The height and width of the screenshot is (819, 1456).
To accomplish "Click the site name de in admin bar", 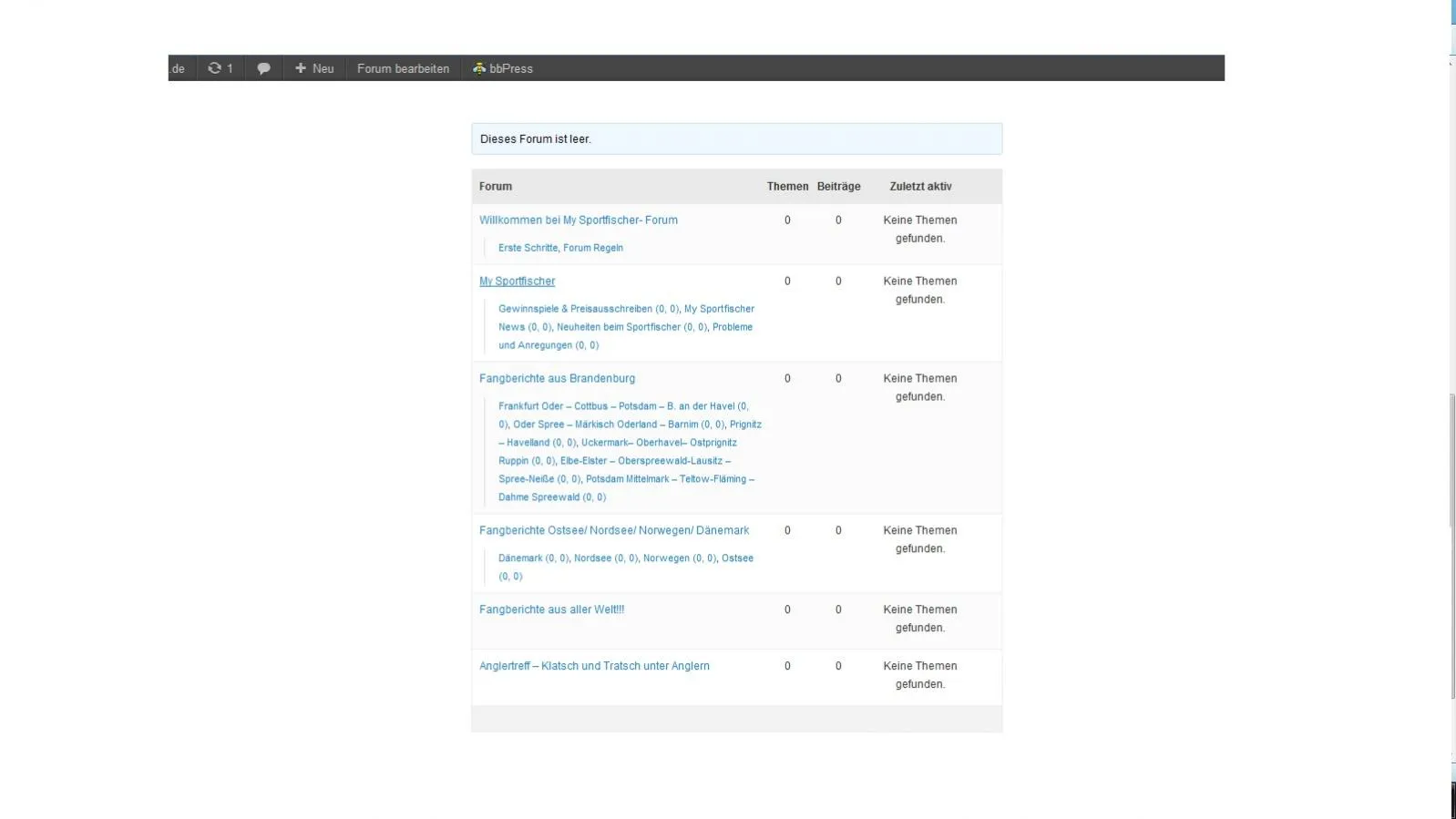I will [x=179, y=68].
